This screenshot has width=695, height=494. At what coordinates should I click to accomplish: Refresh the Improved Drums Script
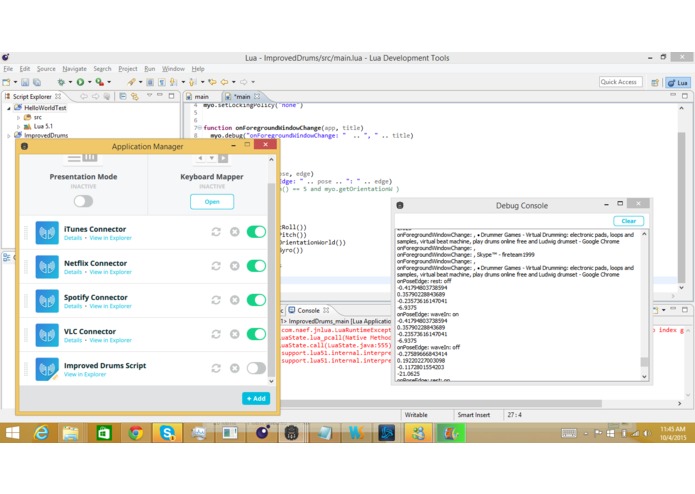point(216,368)
